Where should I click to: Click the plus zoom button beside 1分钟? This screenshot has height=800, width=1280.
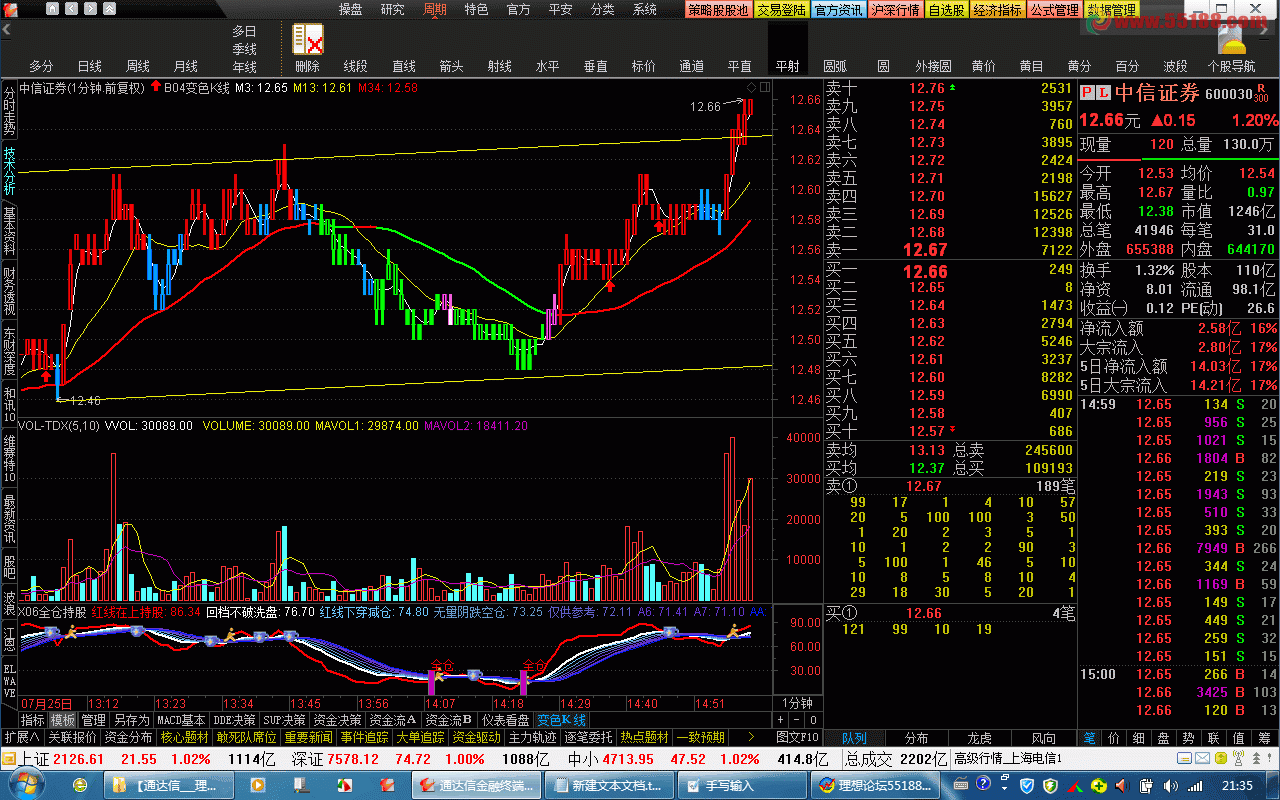781,720
